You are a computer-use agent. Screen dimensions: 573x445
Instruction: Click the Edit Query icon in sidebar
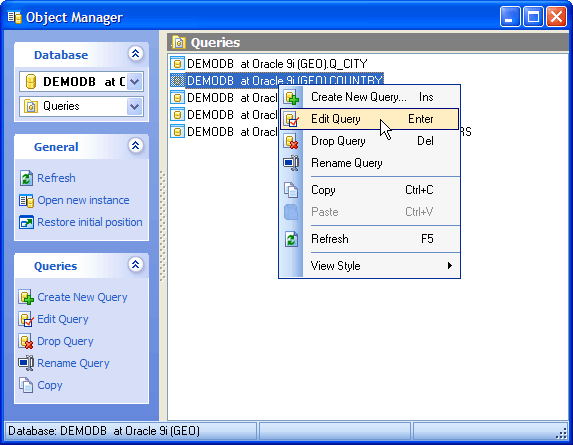click(x=26, y=319)
